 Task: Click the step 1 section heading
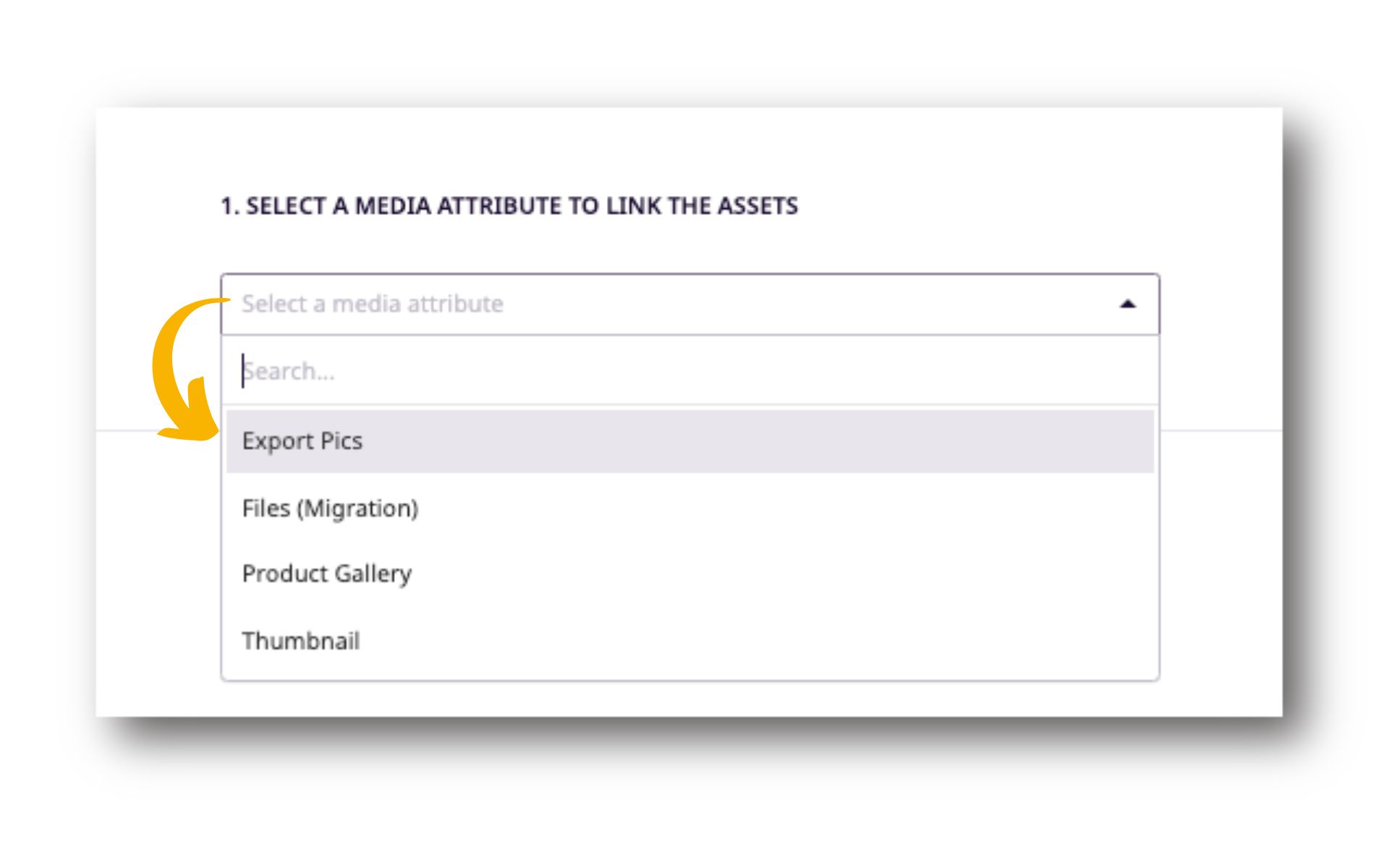click(509, 206)
